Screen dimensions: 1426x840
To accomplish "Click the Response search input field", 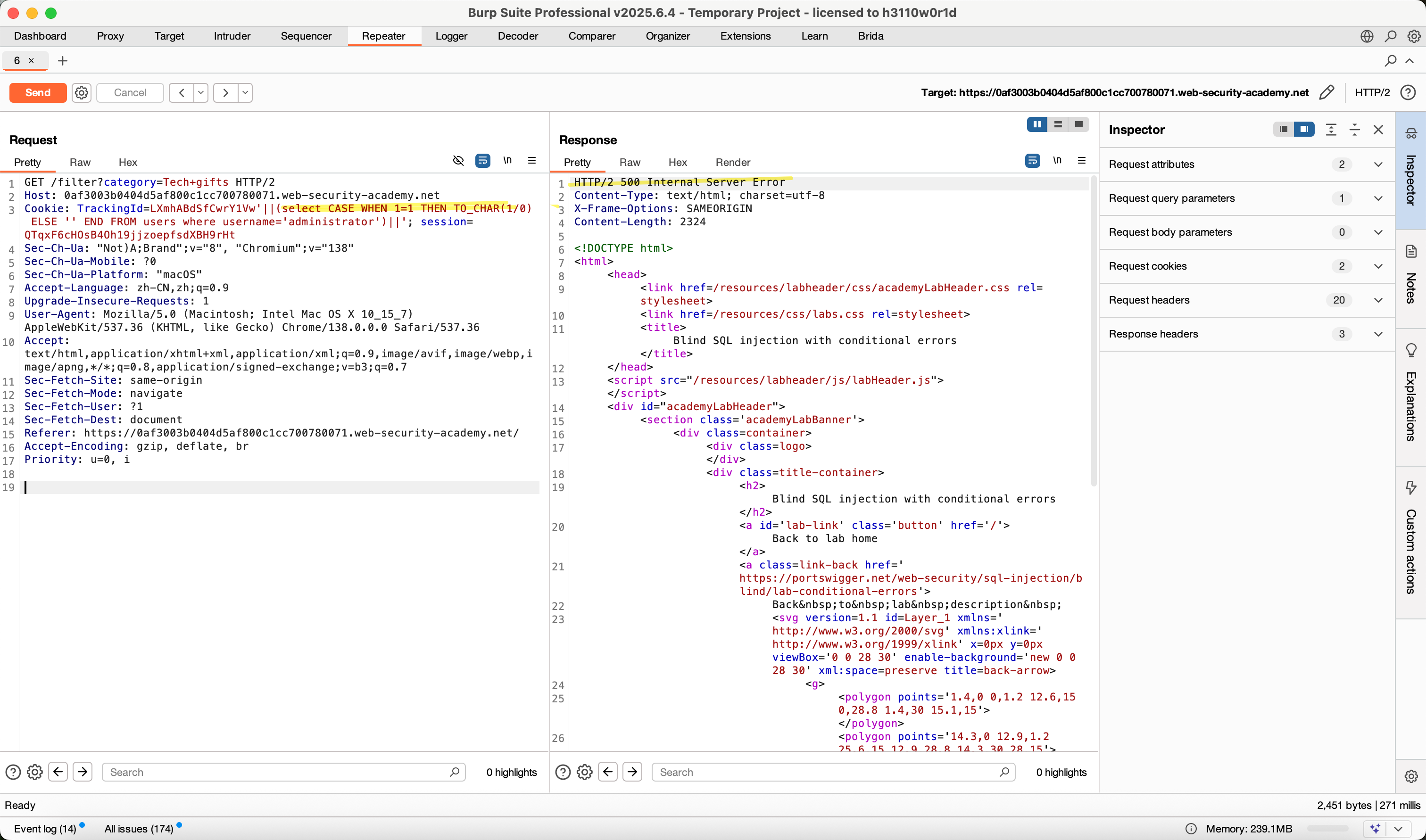I will [x=833, y=772].
